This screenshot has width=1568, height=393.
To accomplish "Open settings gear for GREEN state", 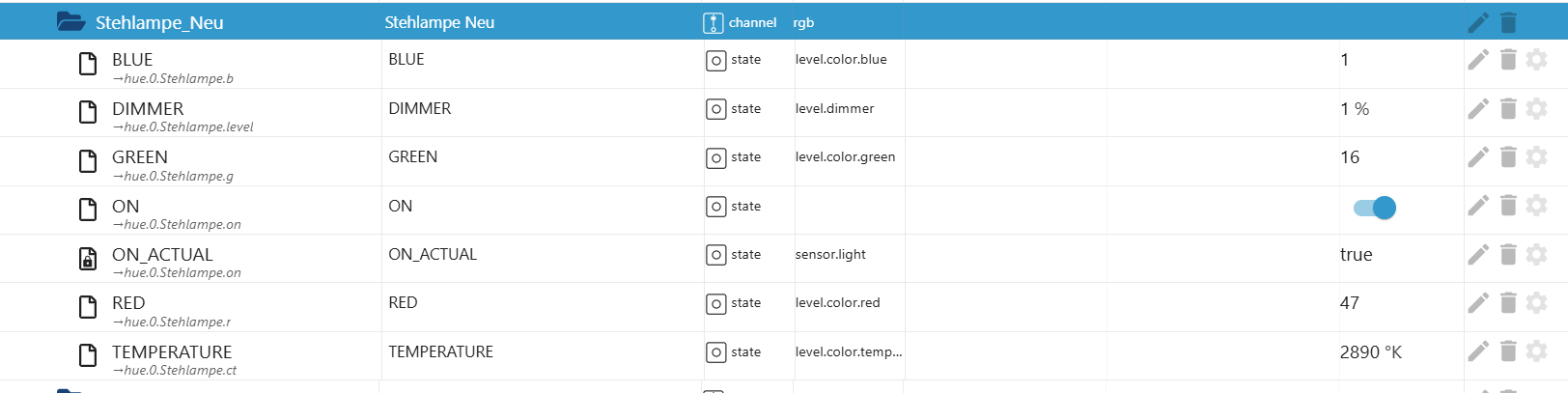I will pyautogui.click(x=1537, y=157).
